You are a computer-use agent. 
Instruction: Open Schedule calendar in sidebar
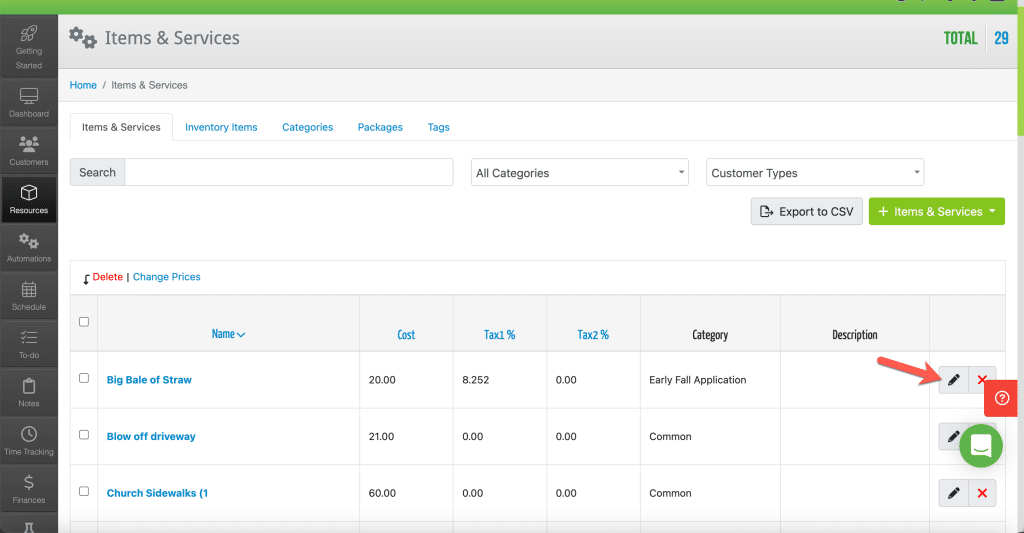point(29,296)
